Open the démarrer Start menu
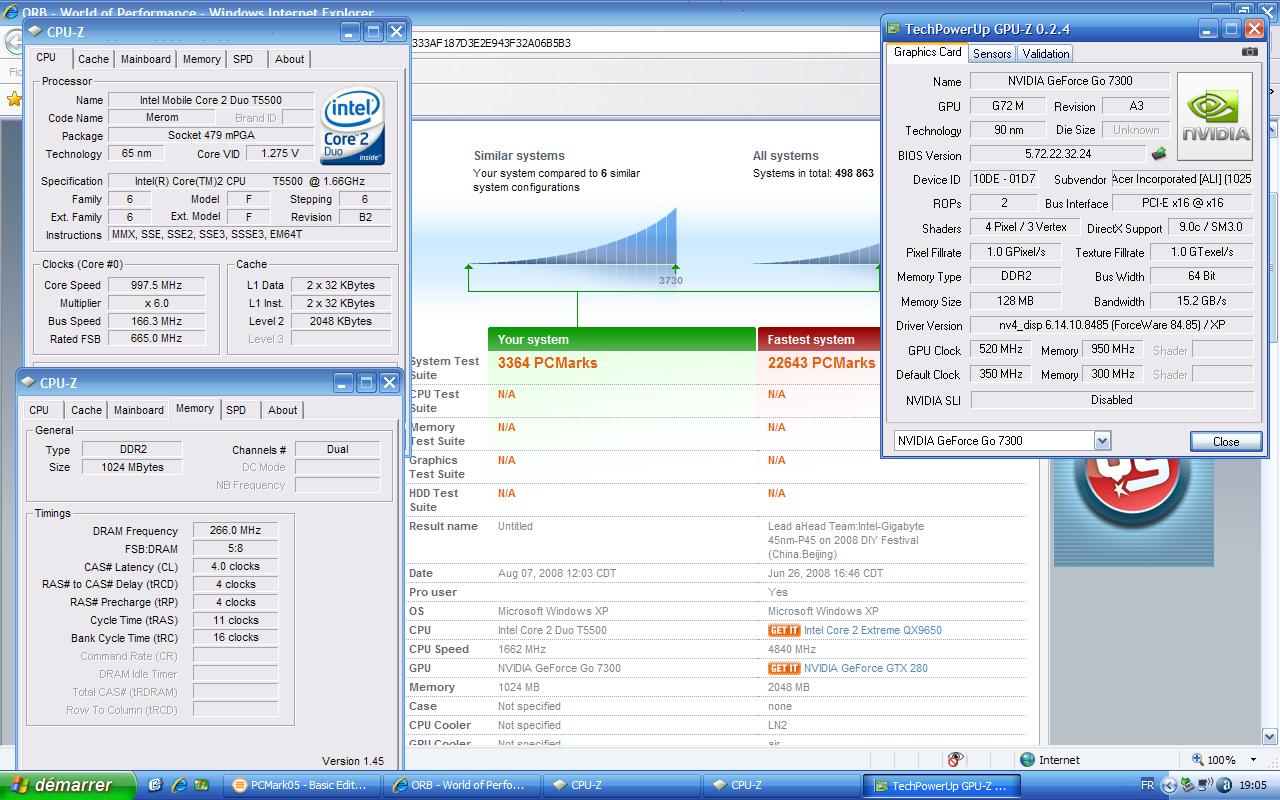 (67, 785)
